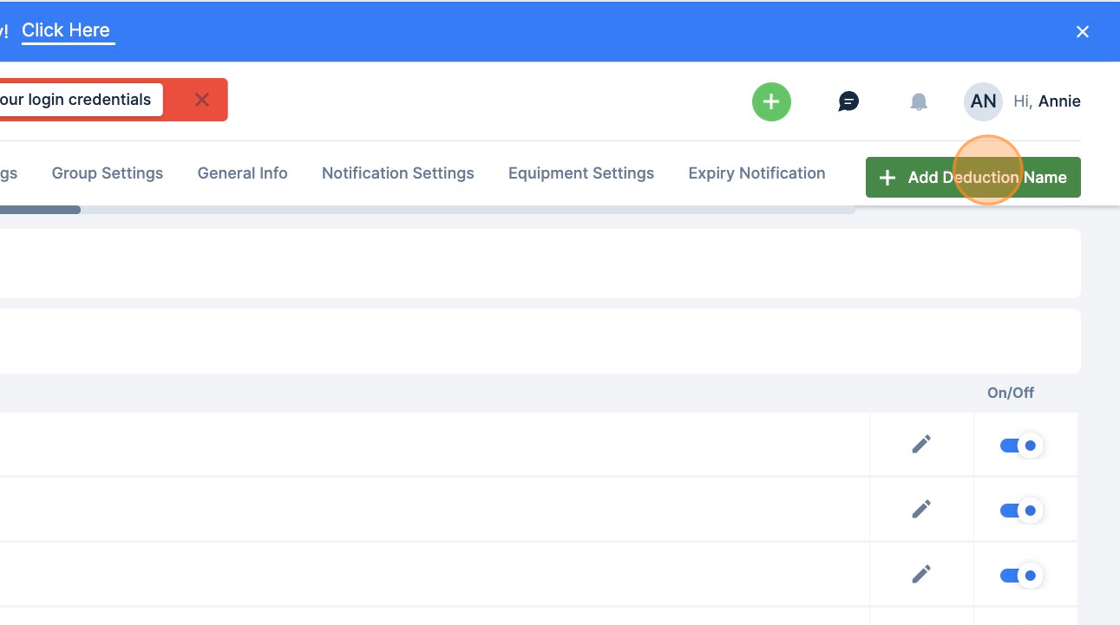Viewport: 1120px width, 625px height.
Task: Click Add Deduction Name button
Action: coord(973,177)
